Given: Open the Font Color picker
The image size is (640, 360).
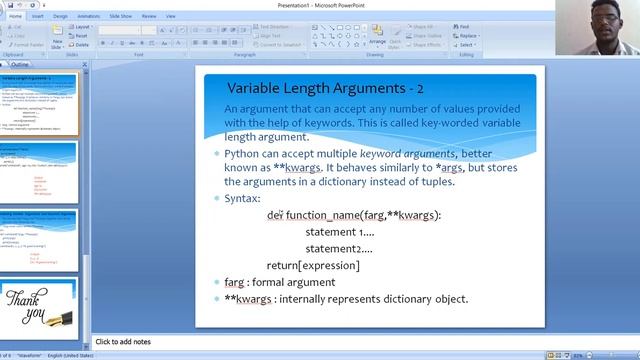Looking at the screenshot, I should click(179, 43).
